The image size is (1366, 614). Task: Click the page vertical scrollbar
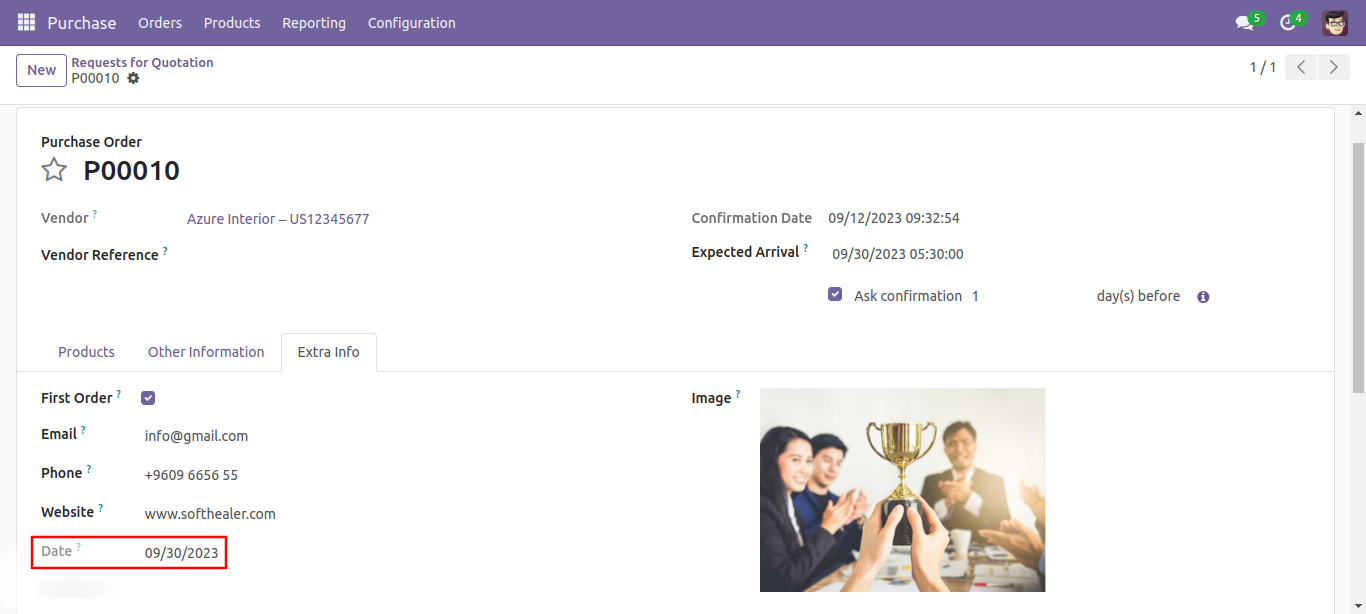click(x=1358, y=268)
